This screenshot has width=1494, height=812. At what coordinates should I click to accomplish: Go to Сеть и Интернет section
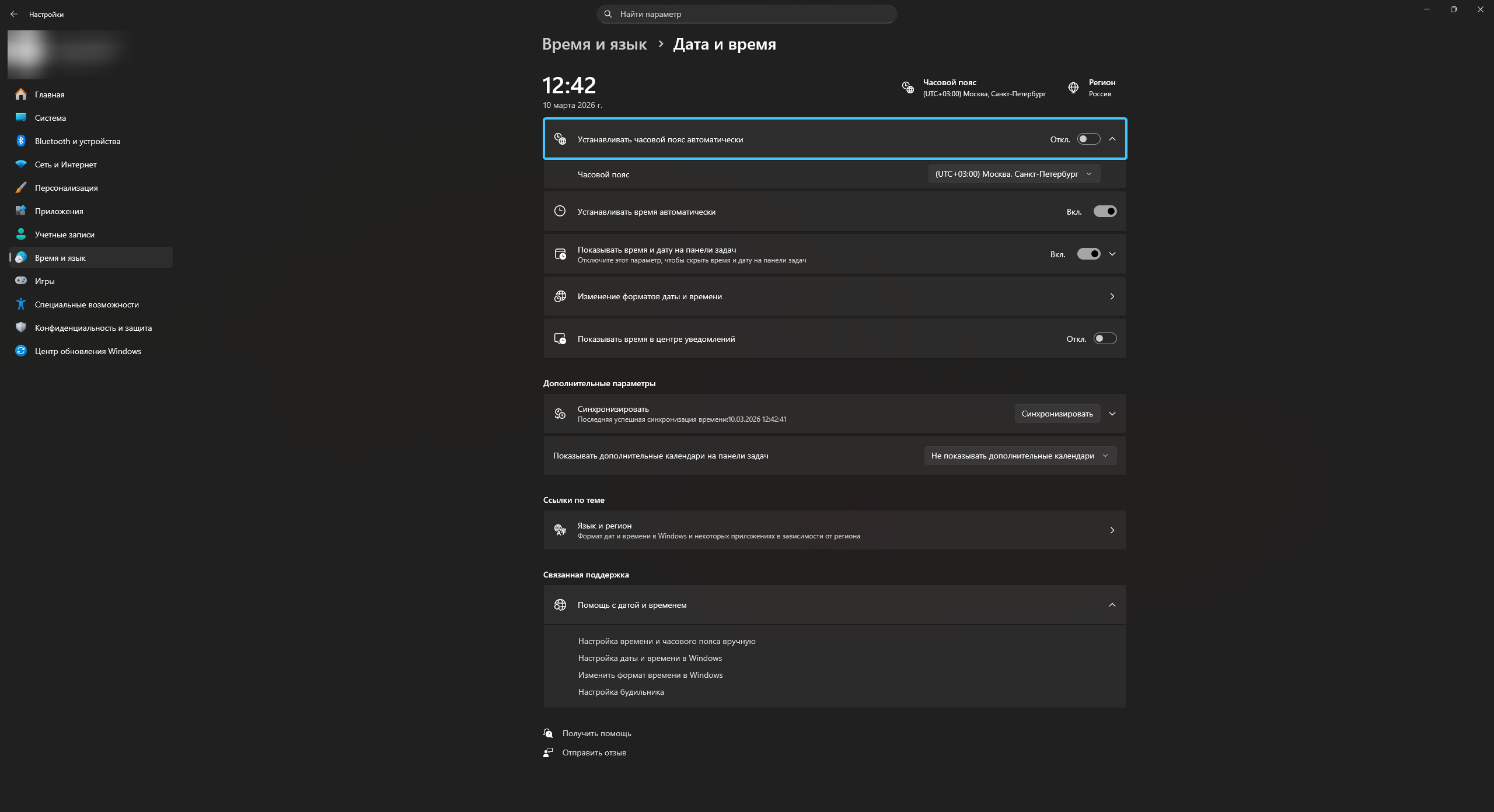click(x=65, y=164)
